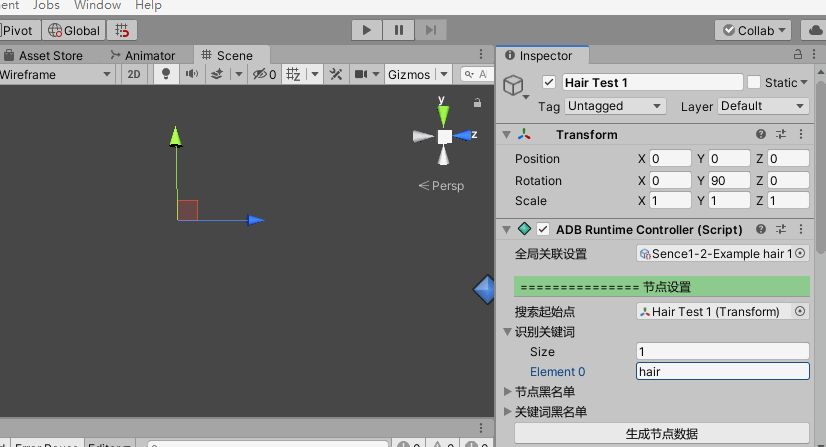The height and width of the screenshot is (447, 826).
Task: Toggle the scene grid visibility icon
Action: 294,74
